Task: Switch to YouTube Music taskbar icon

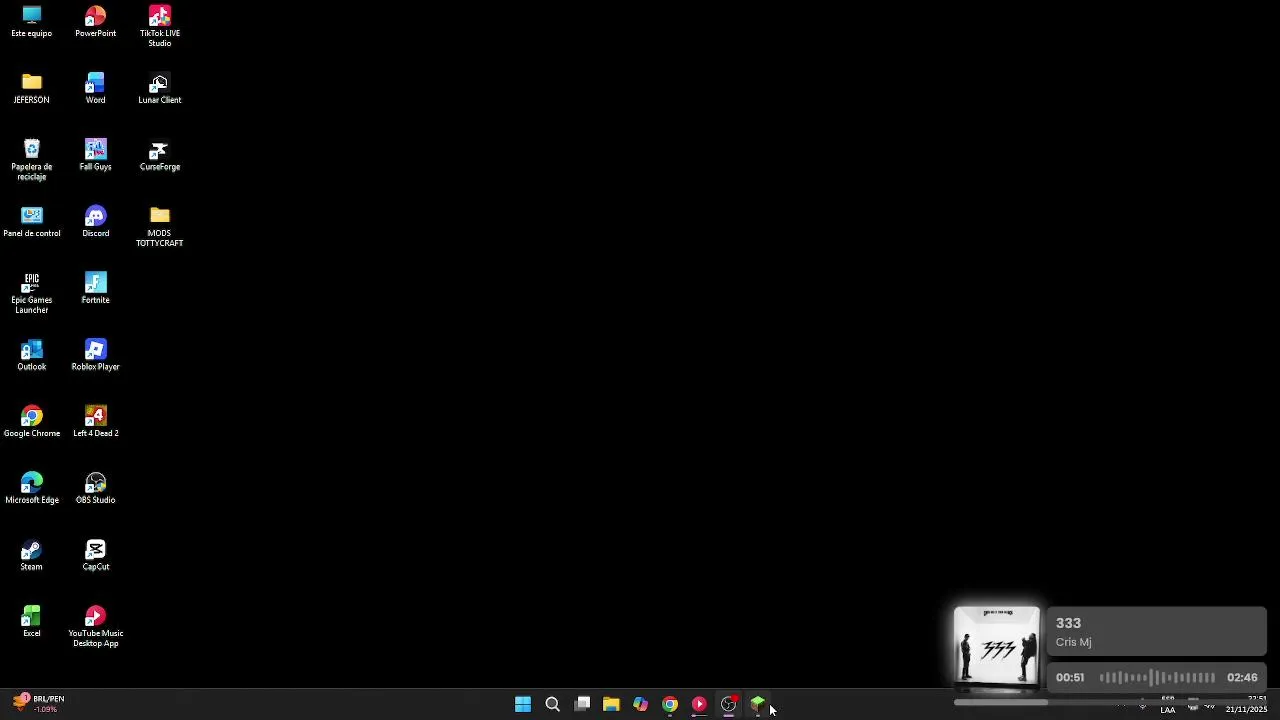Action: coord(699,704)
